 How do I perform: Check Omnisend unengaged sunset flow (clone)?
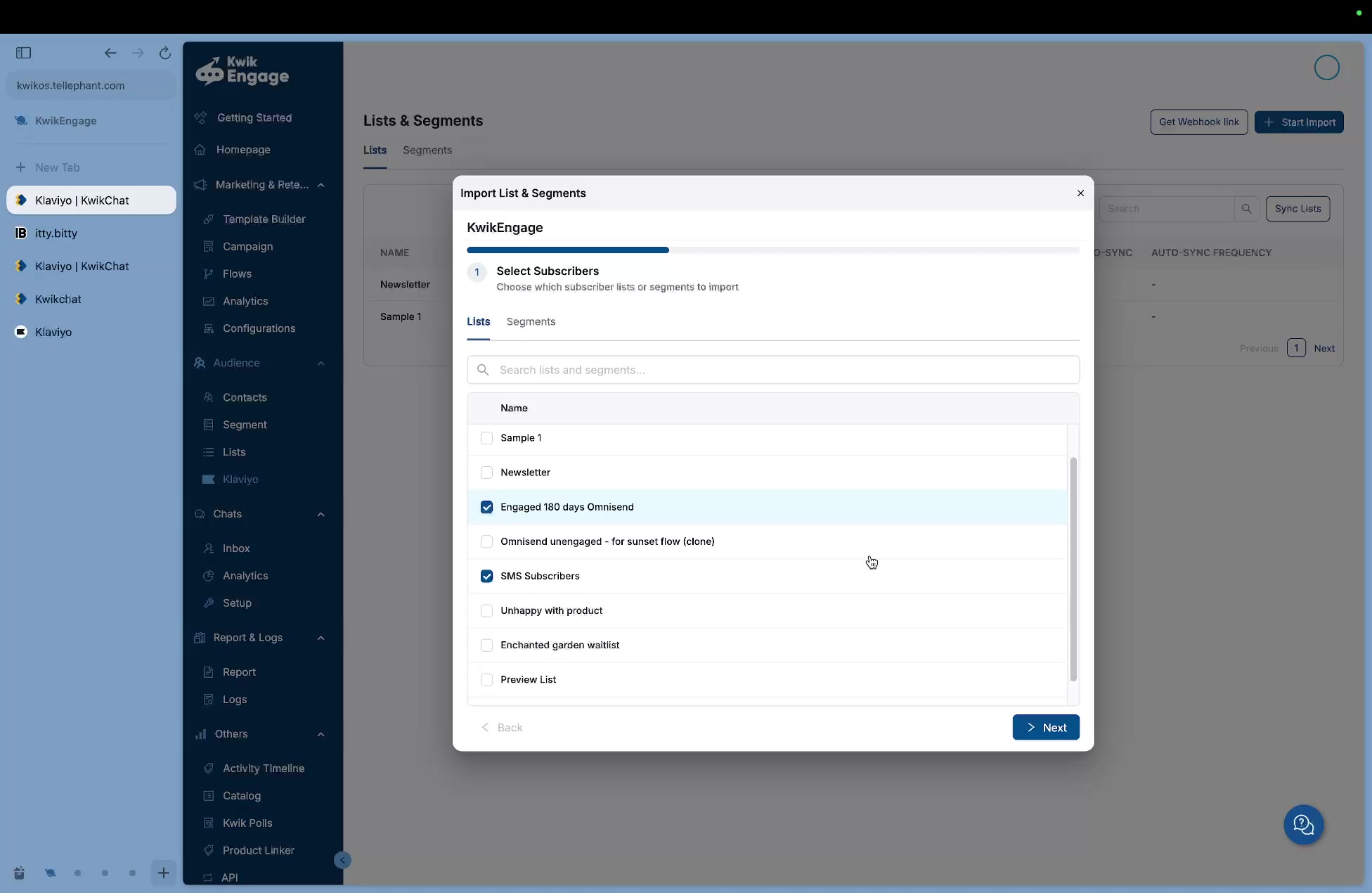pyautogui.click(x=486, y=541)
